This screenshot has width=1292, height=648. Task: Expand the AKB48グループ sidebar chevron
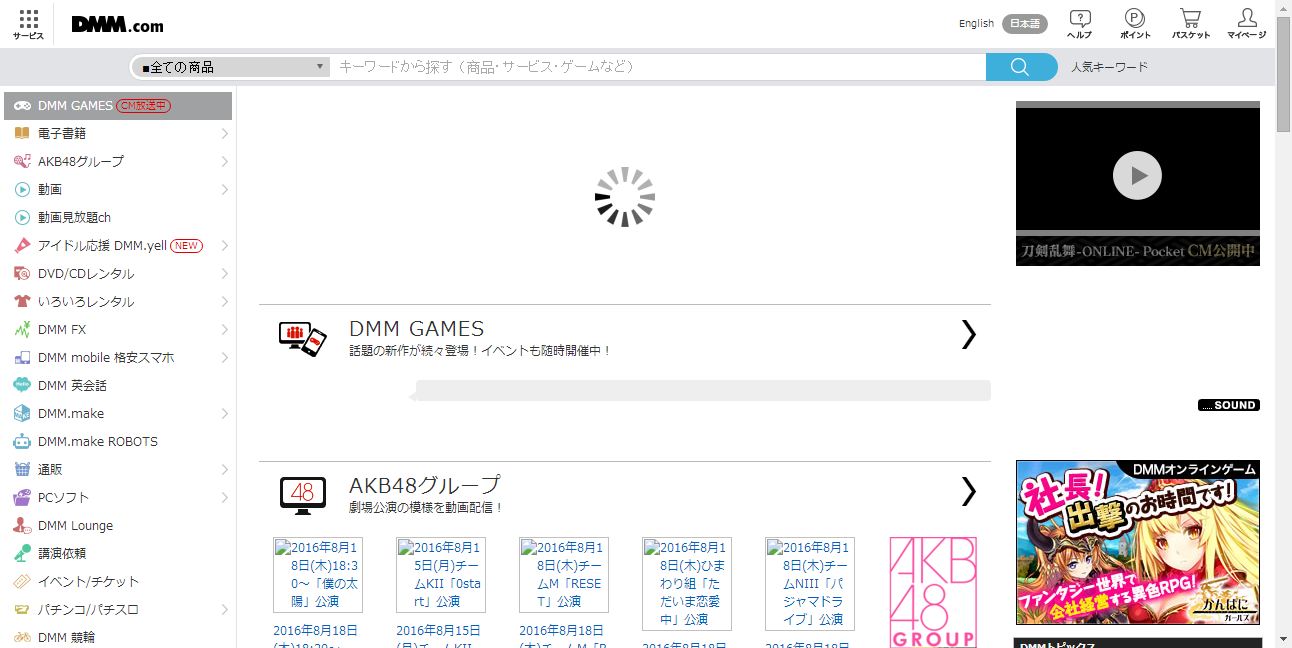[224, 161]
